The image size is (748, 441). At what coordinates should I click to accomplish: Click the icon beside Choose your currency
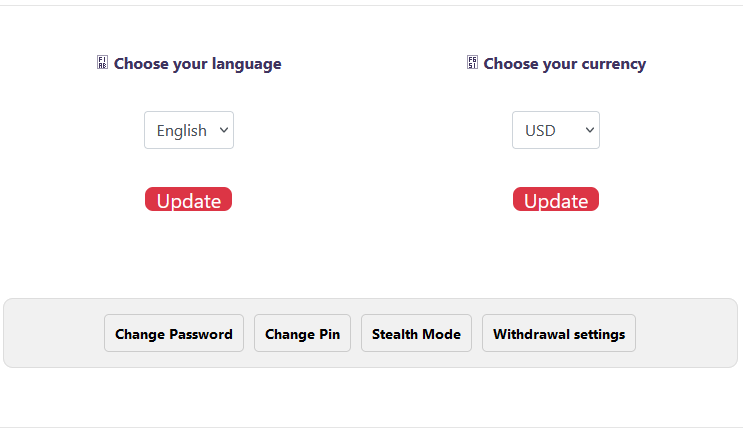(472, 63)
